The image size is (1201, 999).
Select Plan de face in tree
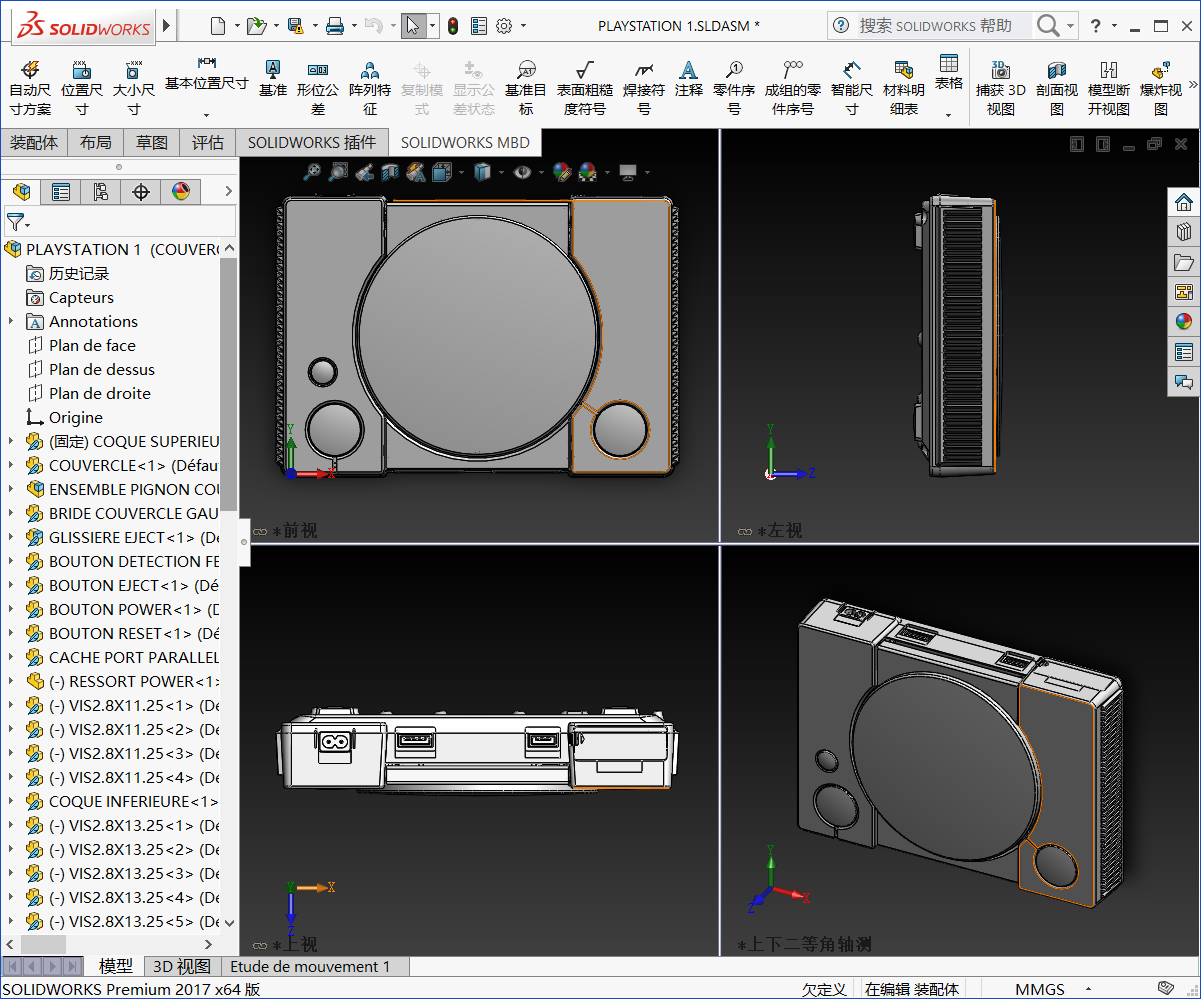click(x=92, y=345)
